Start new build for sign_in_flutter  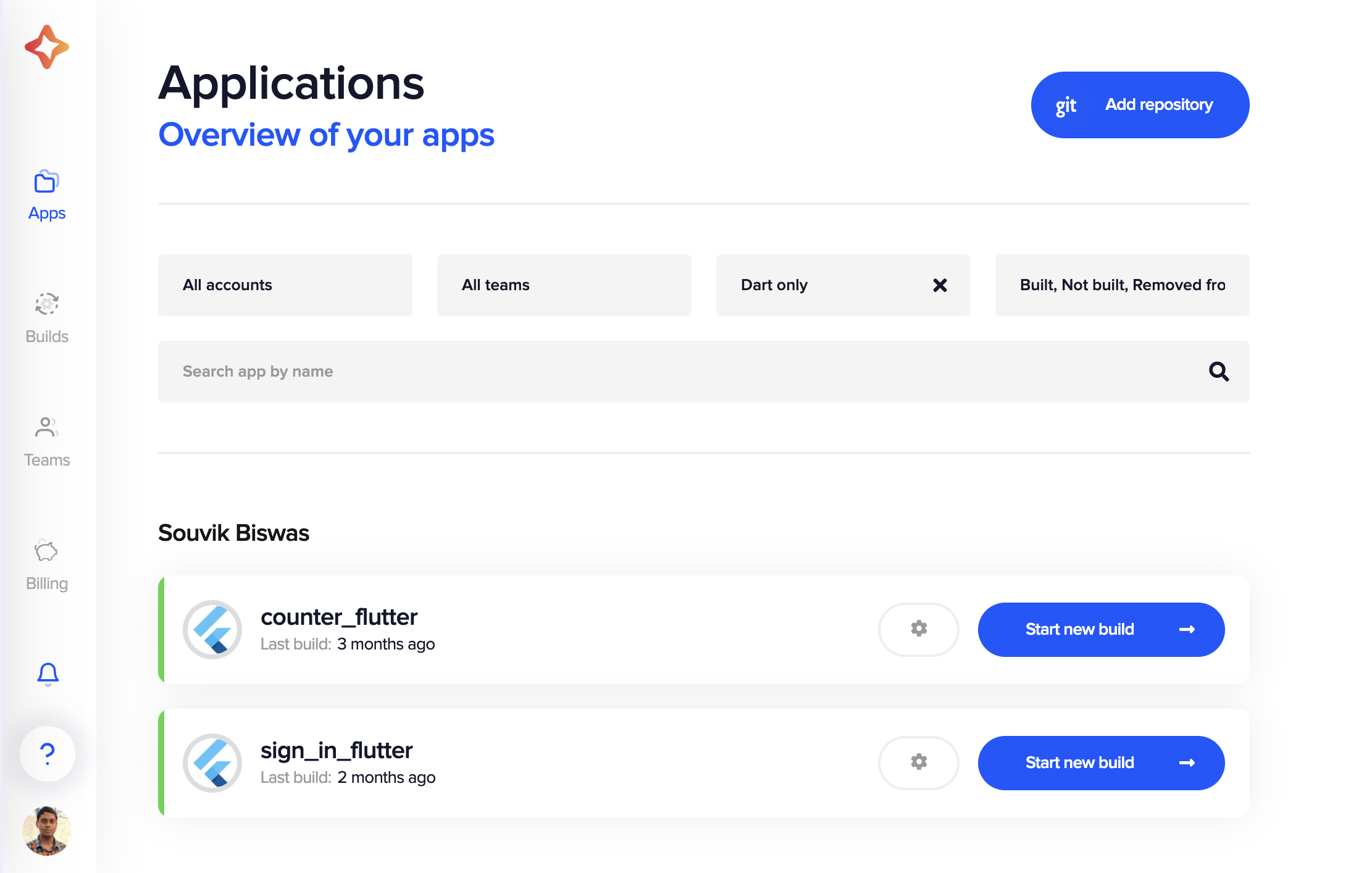coord(1102,763)
